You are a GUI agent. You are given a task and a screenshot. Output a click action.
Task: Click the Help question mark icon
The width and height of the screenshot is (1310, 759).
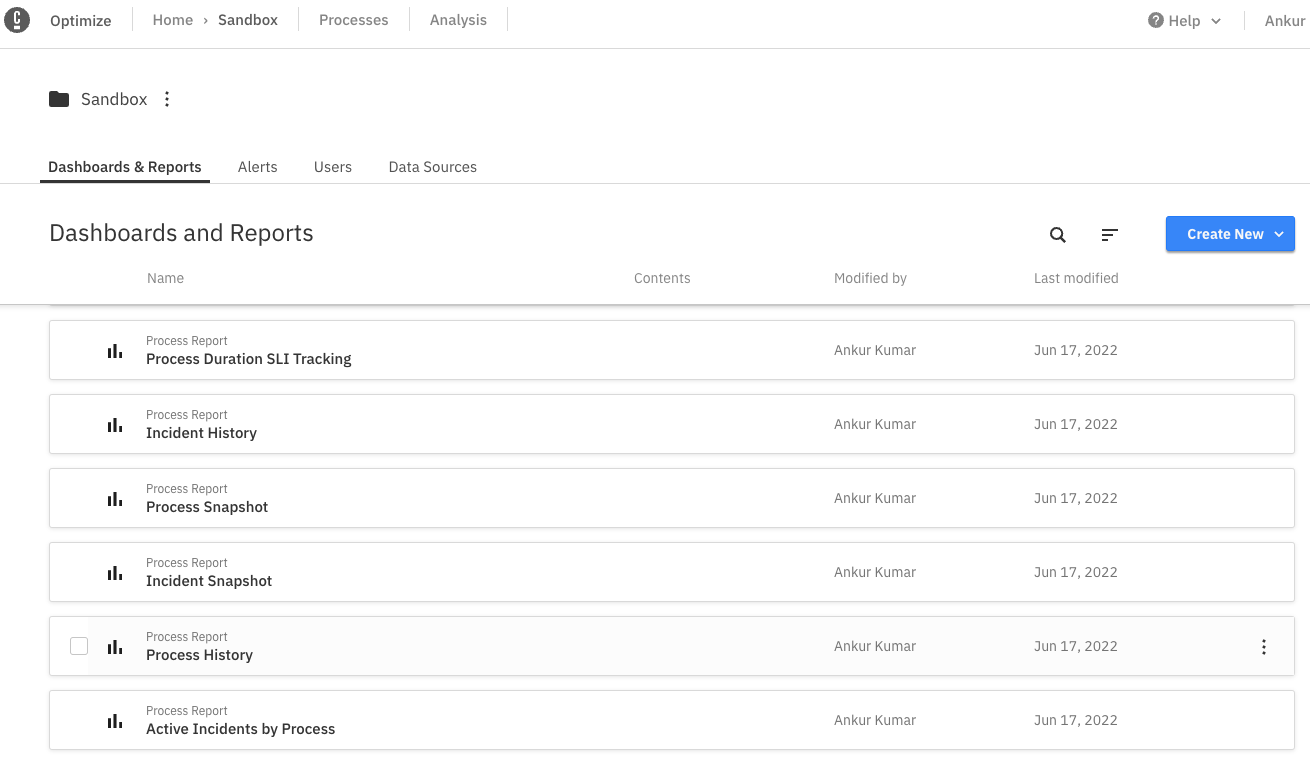coord(1156,20)
